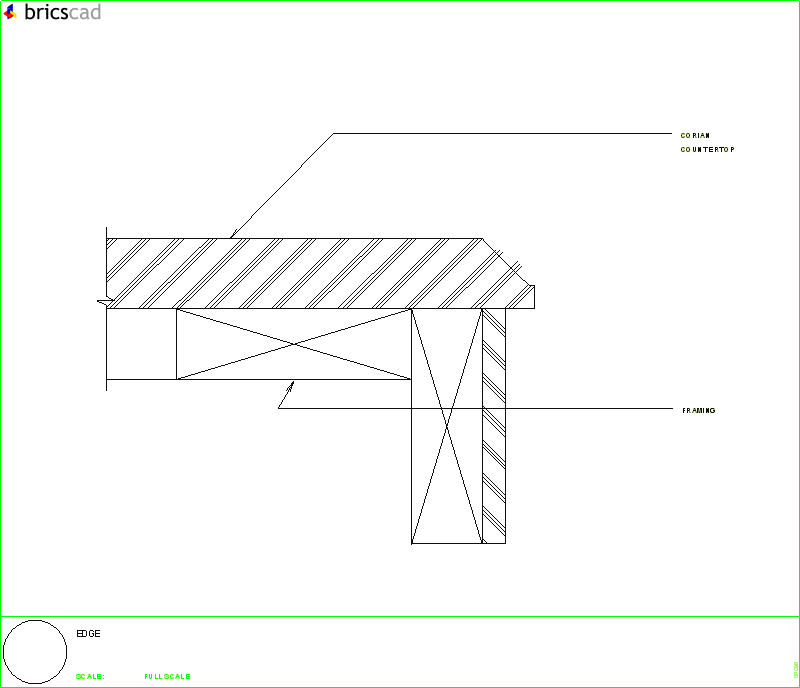Expand the EDGE detail title
Screen dimensions: 800x688
[88, 633]
